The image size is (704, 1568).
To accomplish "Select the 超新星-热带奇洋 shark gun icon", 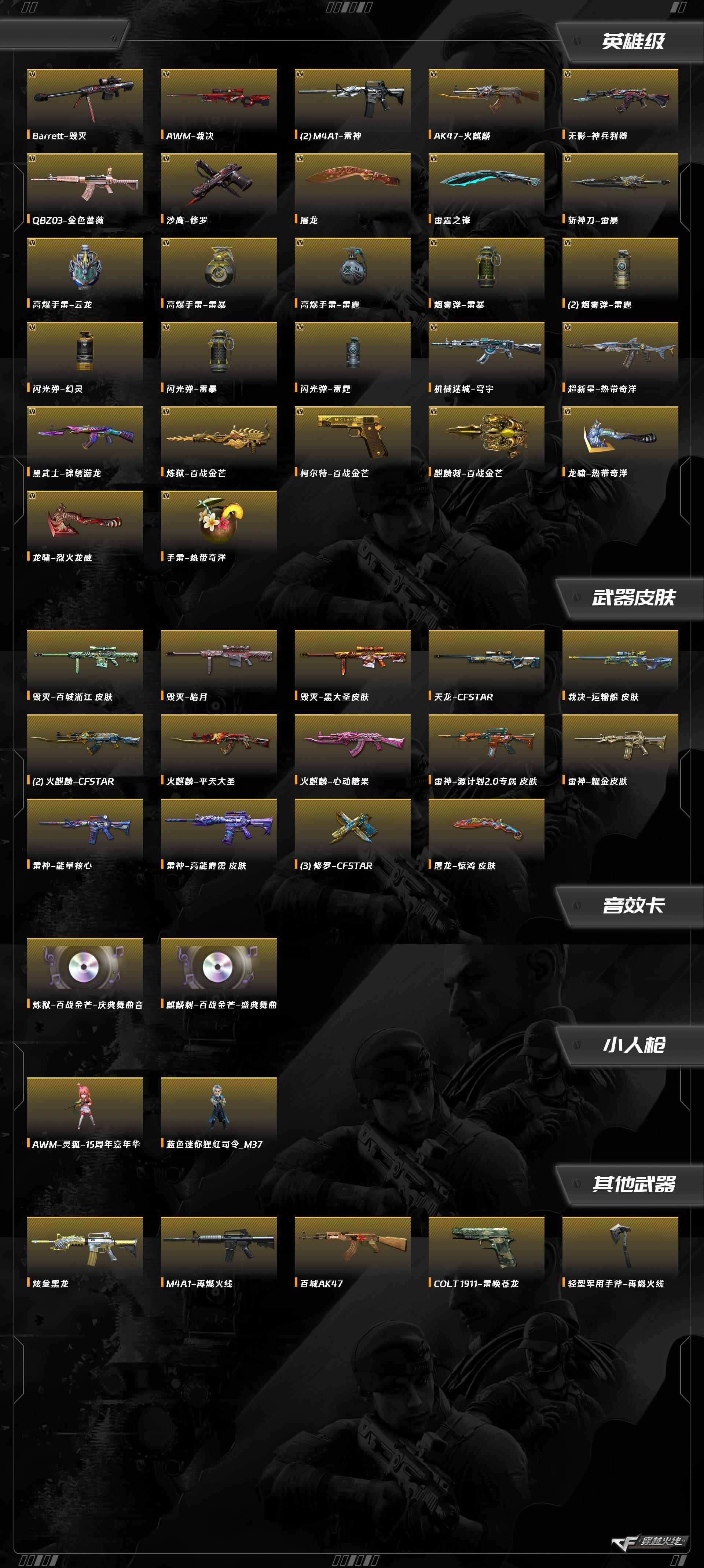I will [x=620, y=350].
